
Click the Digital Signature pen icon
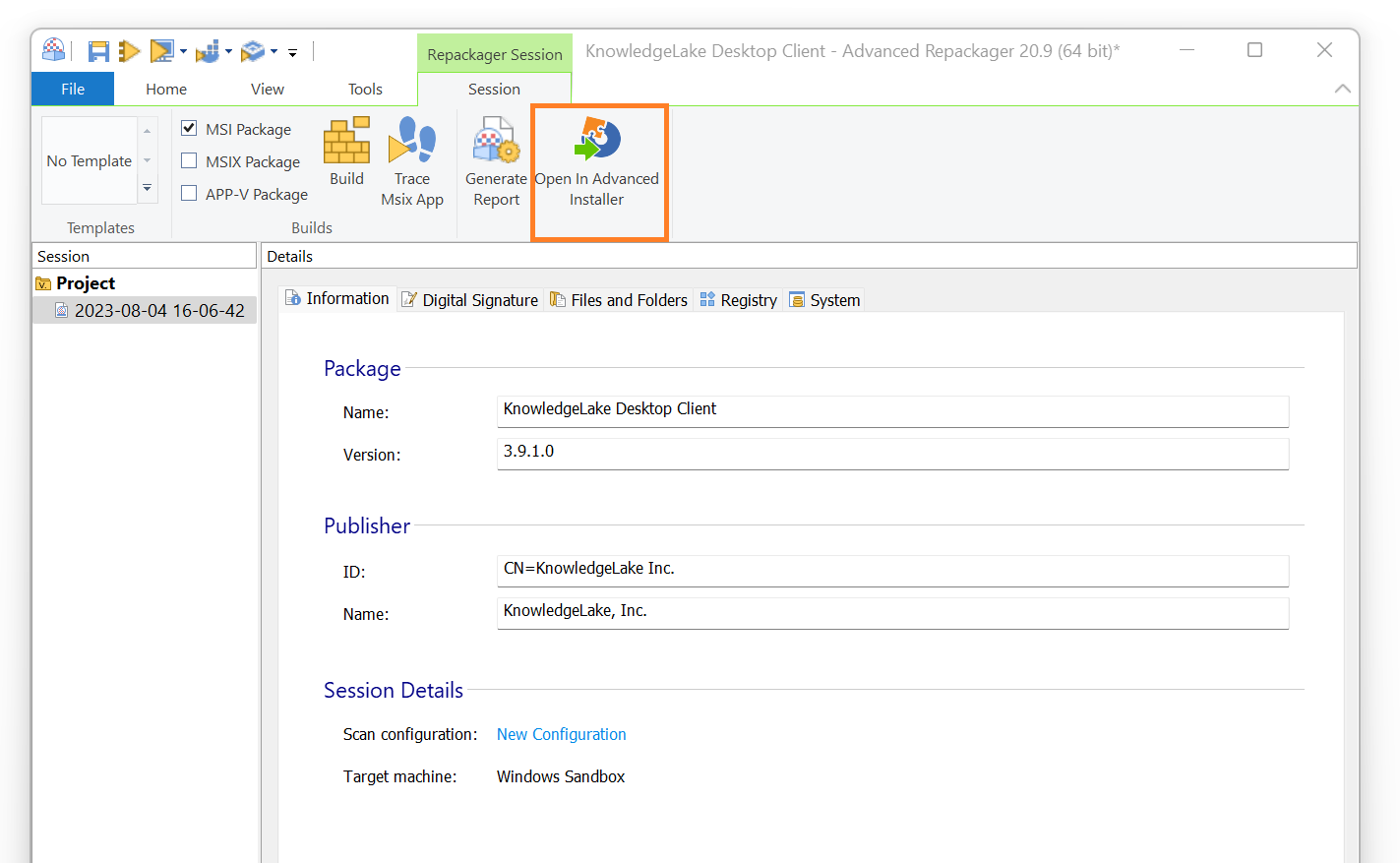[409, 300]
